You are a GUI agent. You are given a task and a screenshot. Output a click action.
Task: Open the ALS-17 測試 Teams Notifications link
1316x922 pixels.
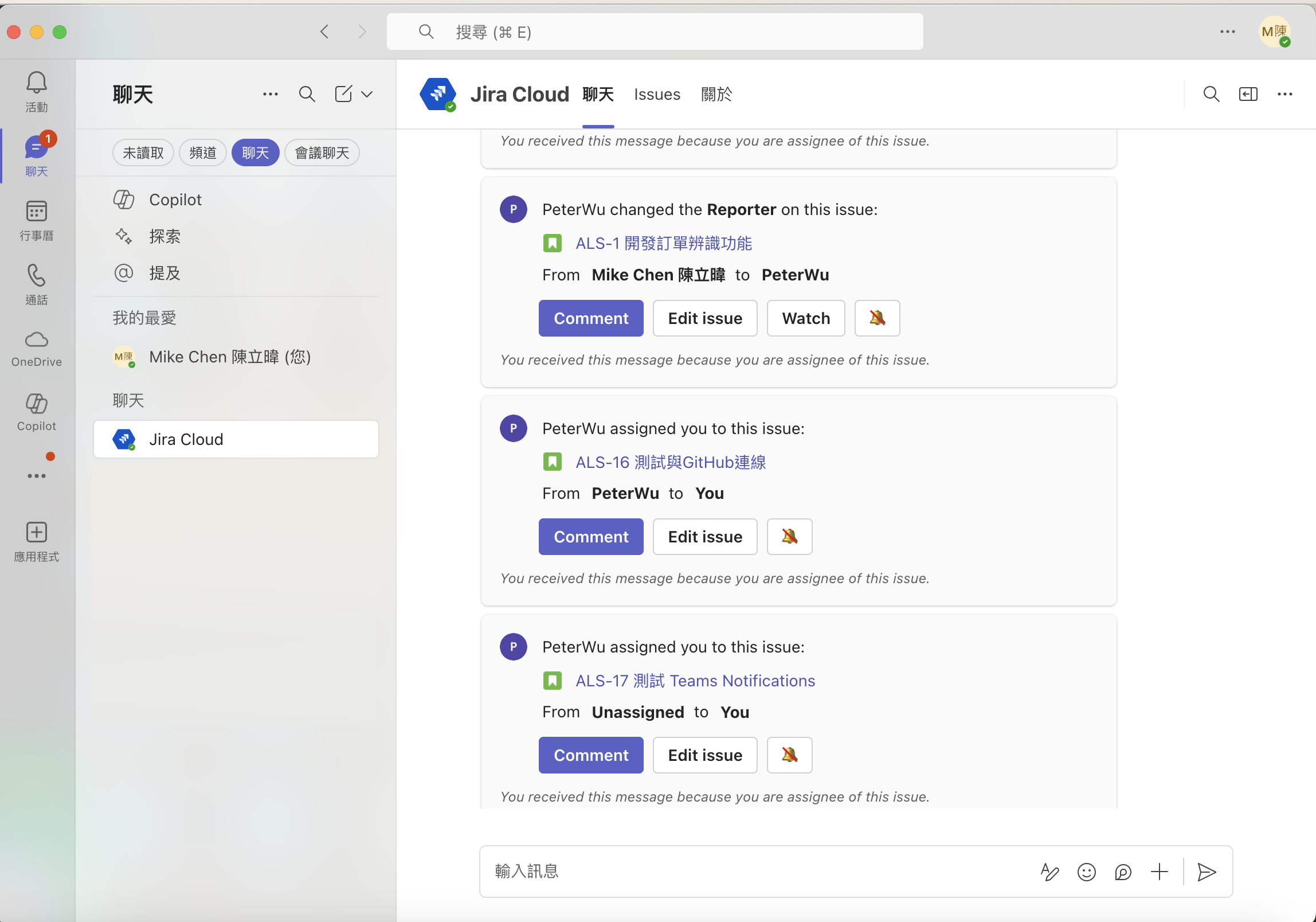695,681
